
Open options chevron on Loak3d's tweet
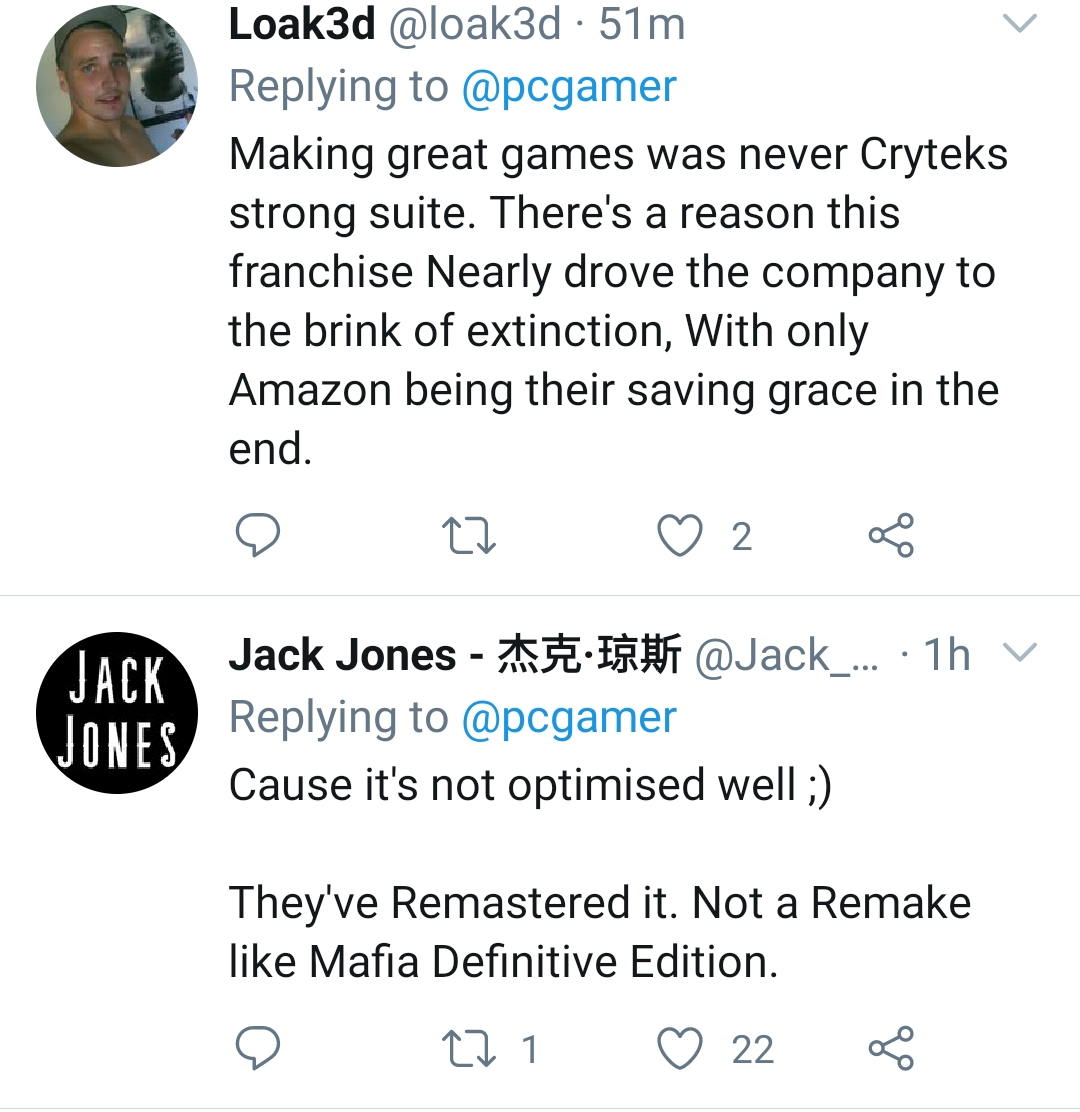tap(1020, 25)
